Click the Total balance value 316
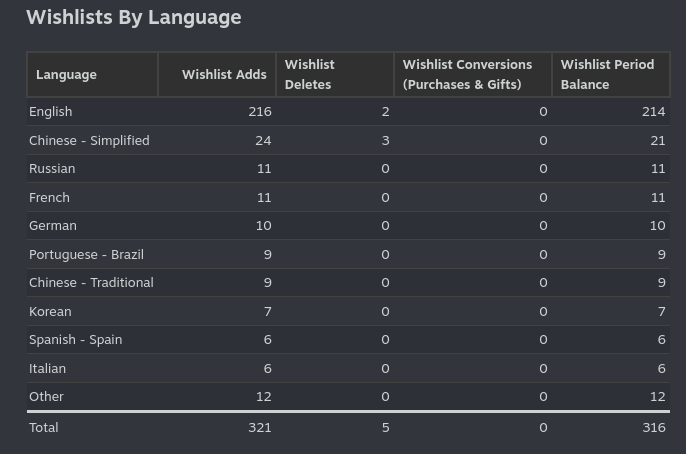Screen dimensions: 686x454 pyautogui.click(x=654, y=427)
